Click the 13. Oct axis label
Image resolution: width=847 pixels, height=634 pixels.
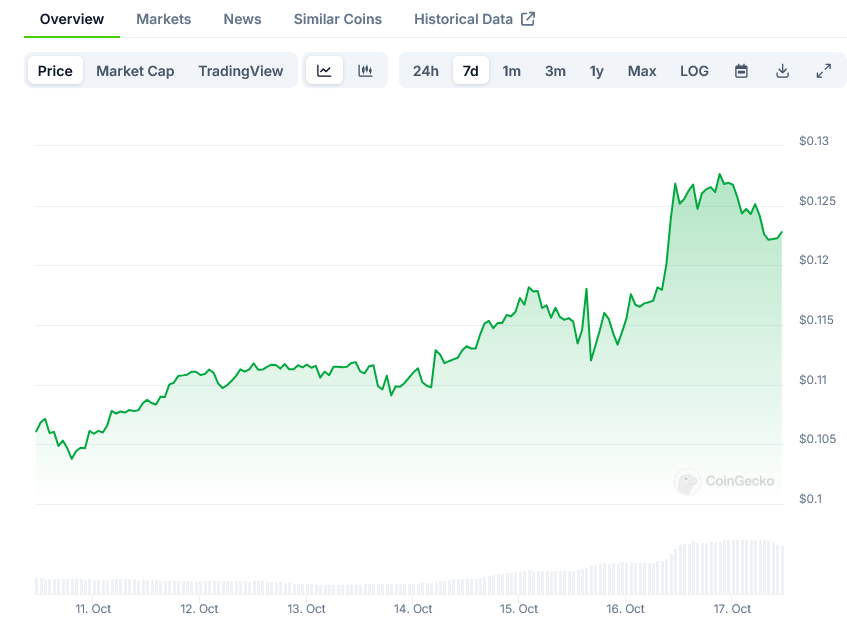click(x=306, y=609)
